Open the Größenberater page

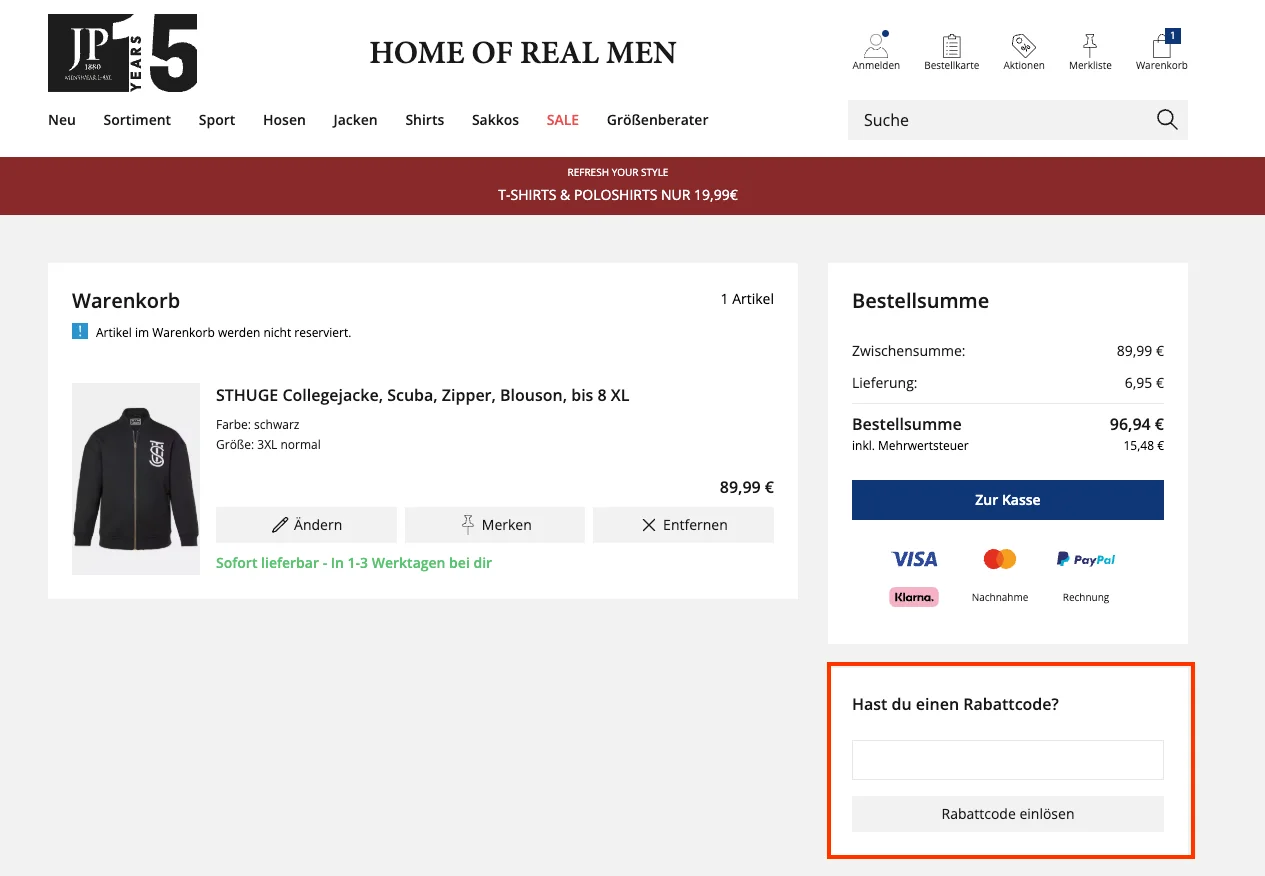click(657, 120)
